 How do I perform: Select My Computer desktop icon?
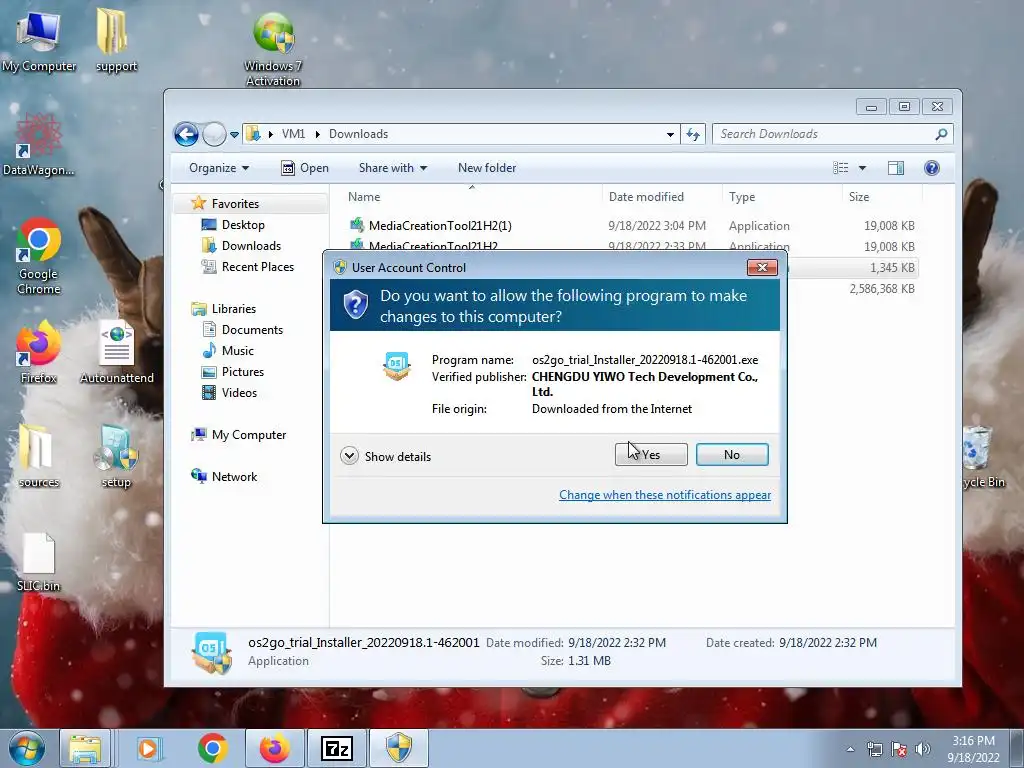click(39, 41)
